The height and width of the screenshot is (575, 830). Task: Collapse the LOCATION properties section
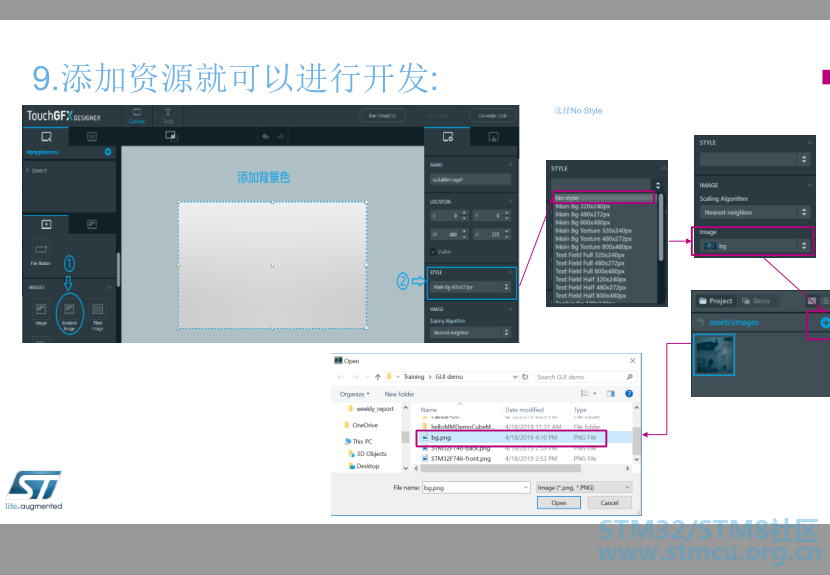click(510, 201)
